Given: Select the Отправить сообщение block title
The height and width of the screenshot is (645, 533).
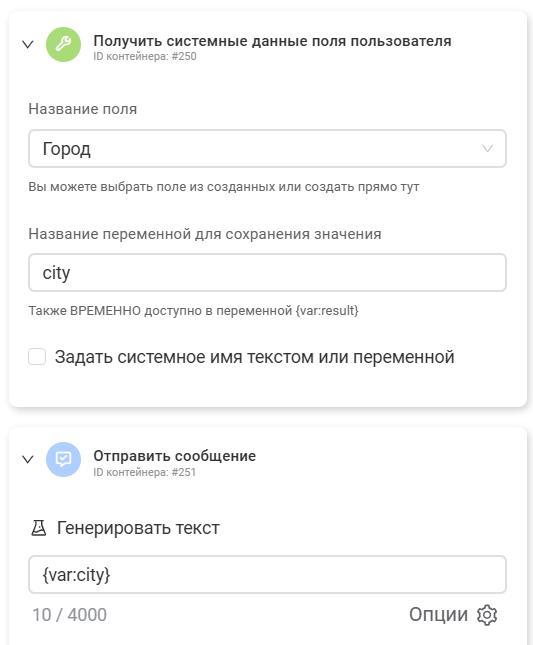Looking at the screenshot, I should 174,456.
